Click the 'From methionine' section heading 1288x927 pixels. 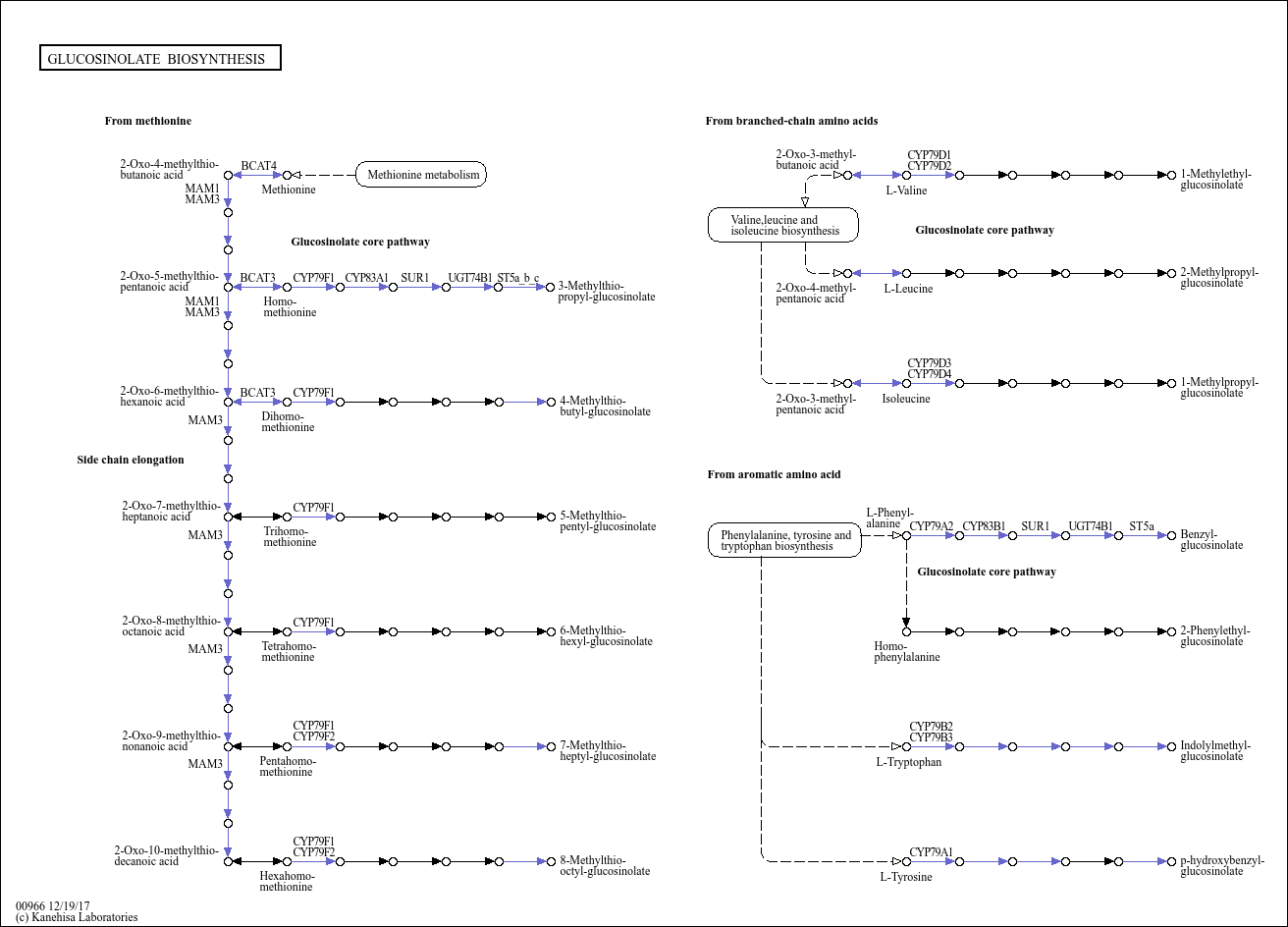[148, 121]
